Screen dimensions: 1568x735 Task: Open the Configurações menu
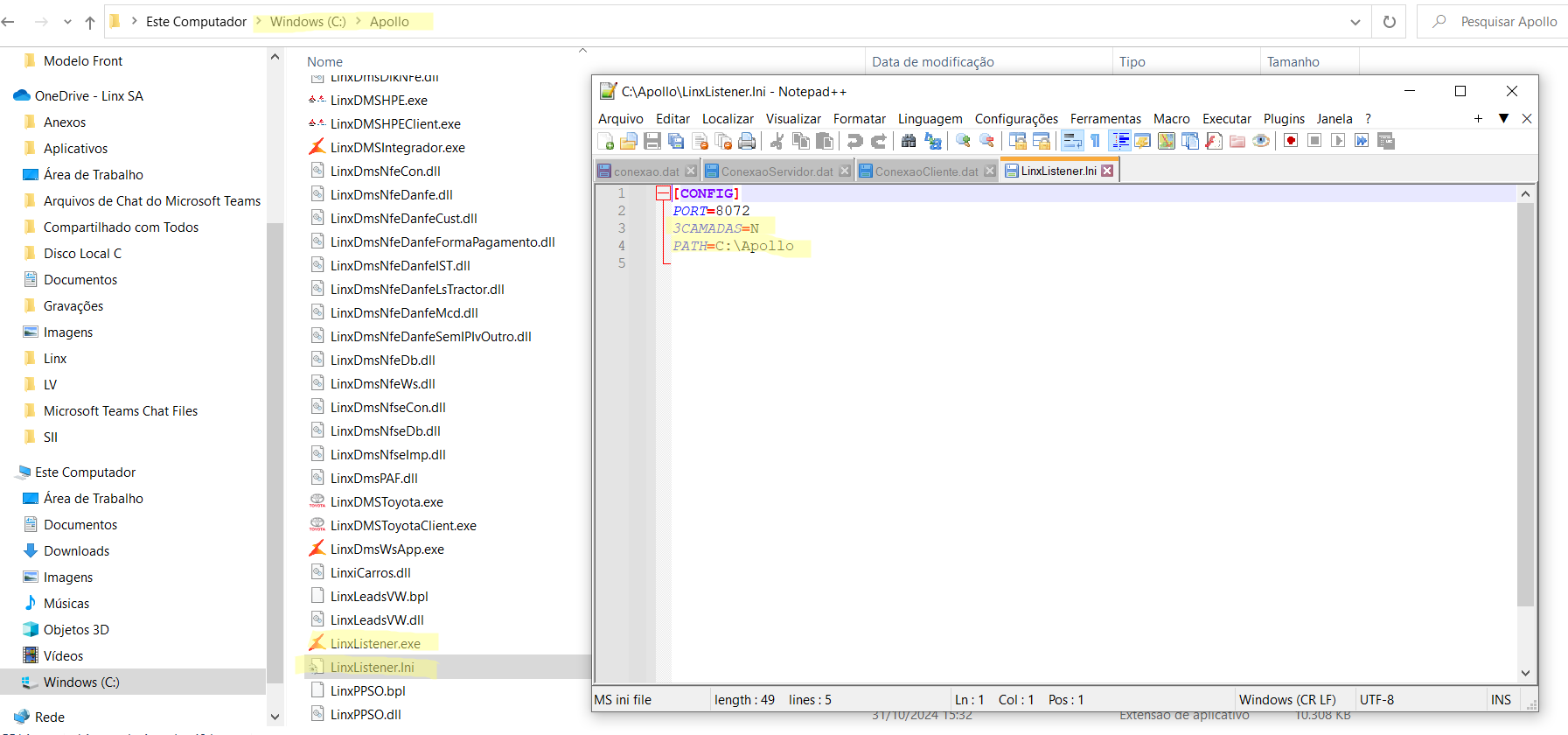pos(1016,119)
